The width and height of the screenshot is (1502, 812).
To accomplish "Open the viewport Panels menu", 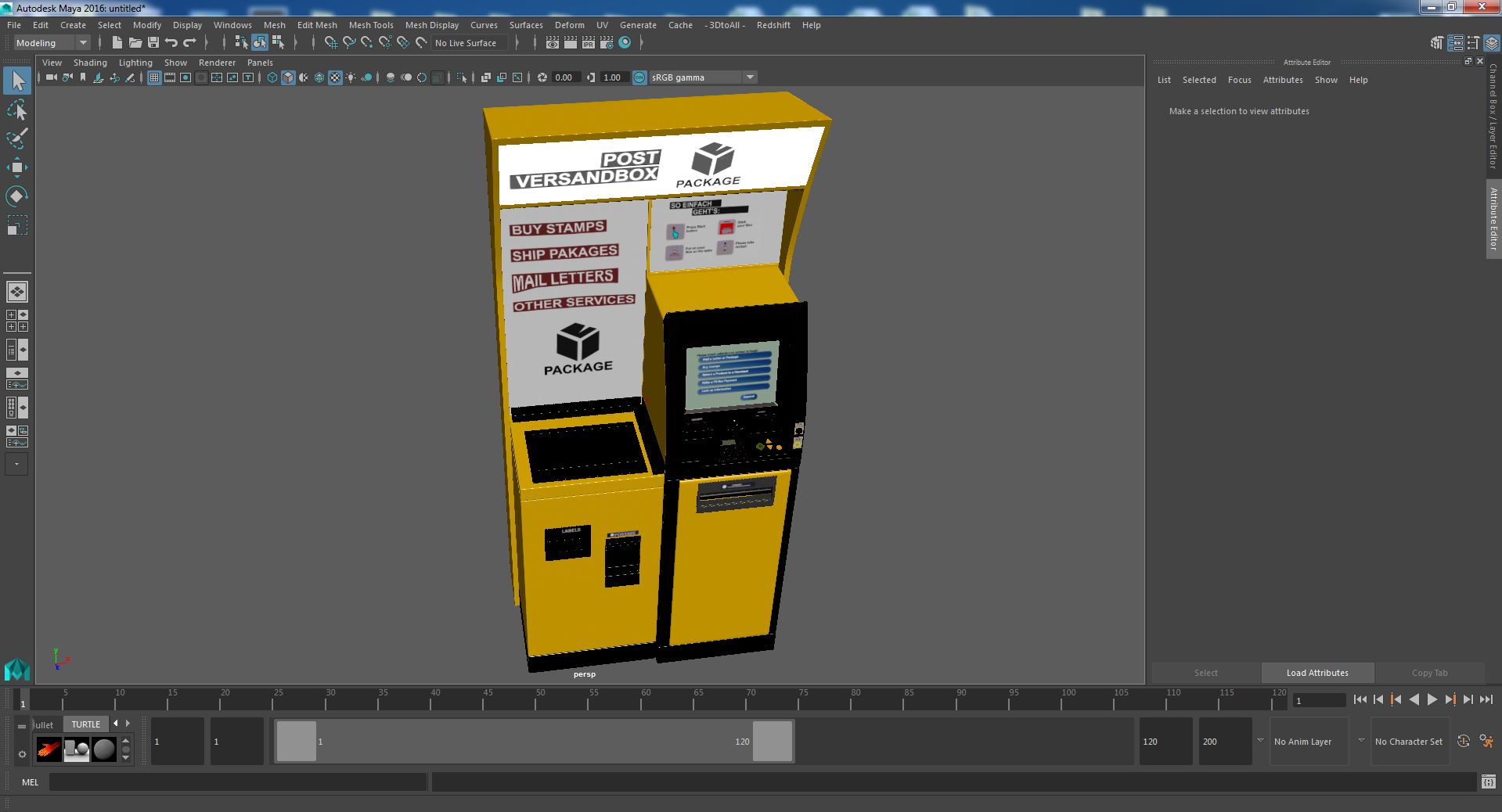I will click(x=260, y=63).
